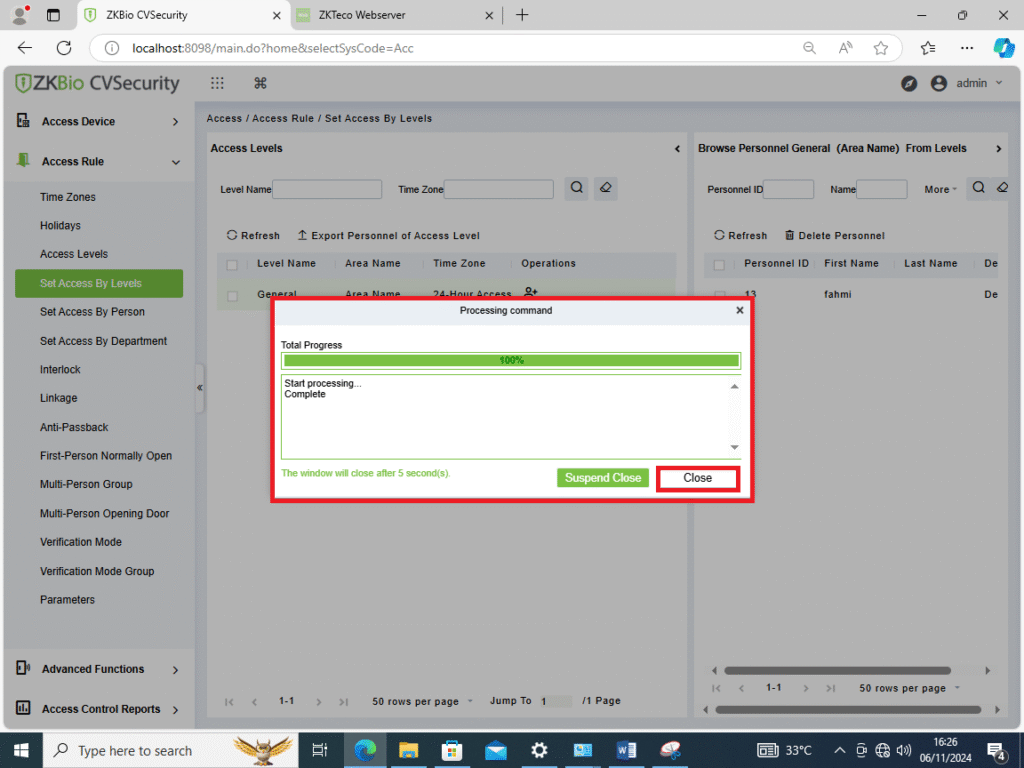
Task: Open the app grid icon in header
Action: [x=217, y=84]
